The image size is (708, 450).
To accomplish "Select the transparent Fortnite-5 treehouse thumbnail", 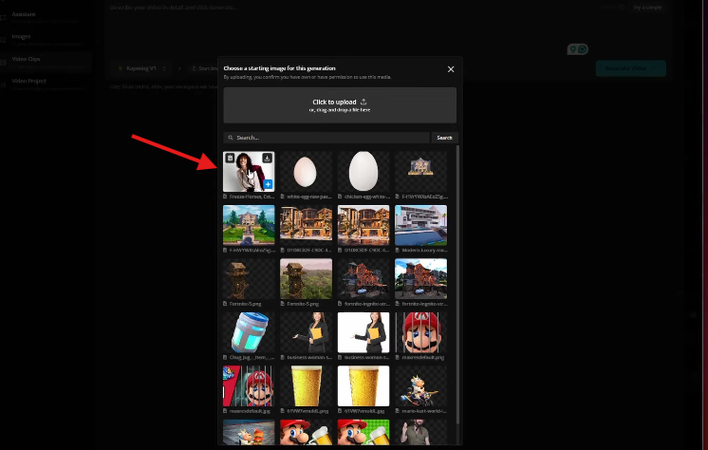I will click(x=248, y=279).
